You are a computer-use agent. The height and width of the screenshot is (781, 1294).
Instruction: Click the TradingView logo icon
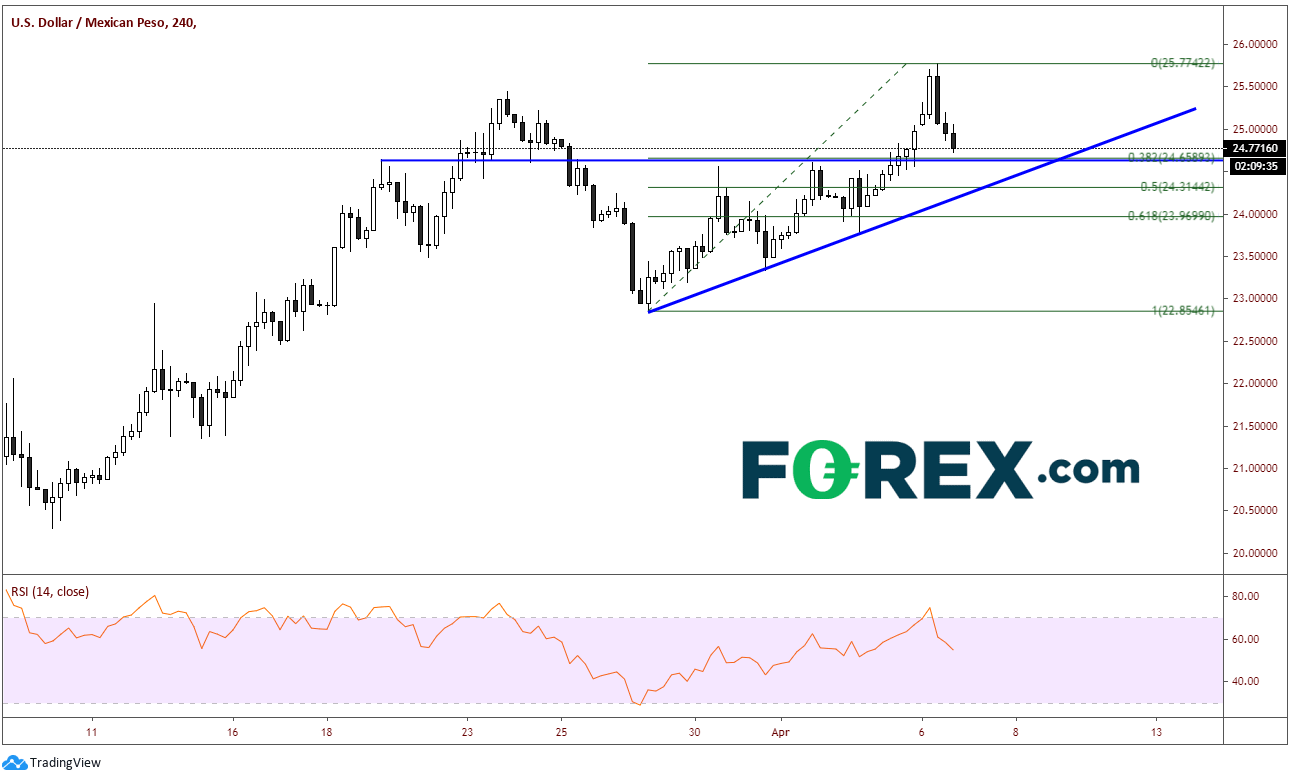click(15, 762)
